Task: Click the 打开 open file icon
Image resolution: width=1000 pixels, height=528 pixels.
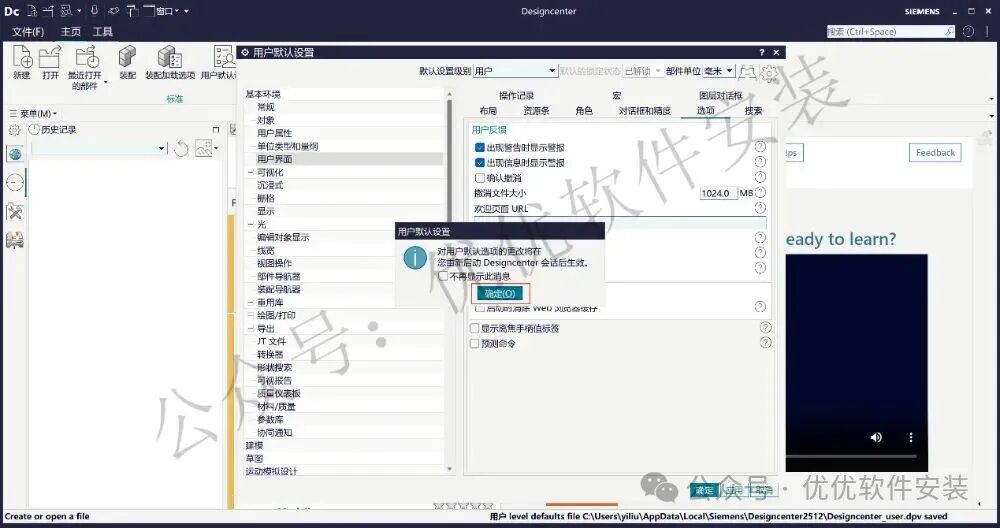Action: (x=50, y=57)
